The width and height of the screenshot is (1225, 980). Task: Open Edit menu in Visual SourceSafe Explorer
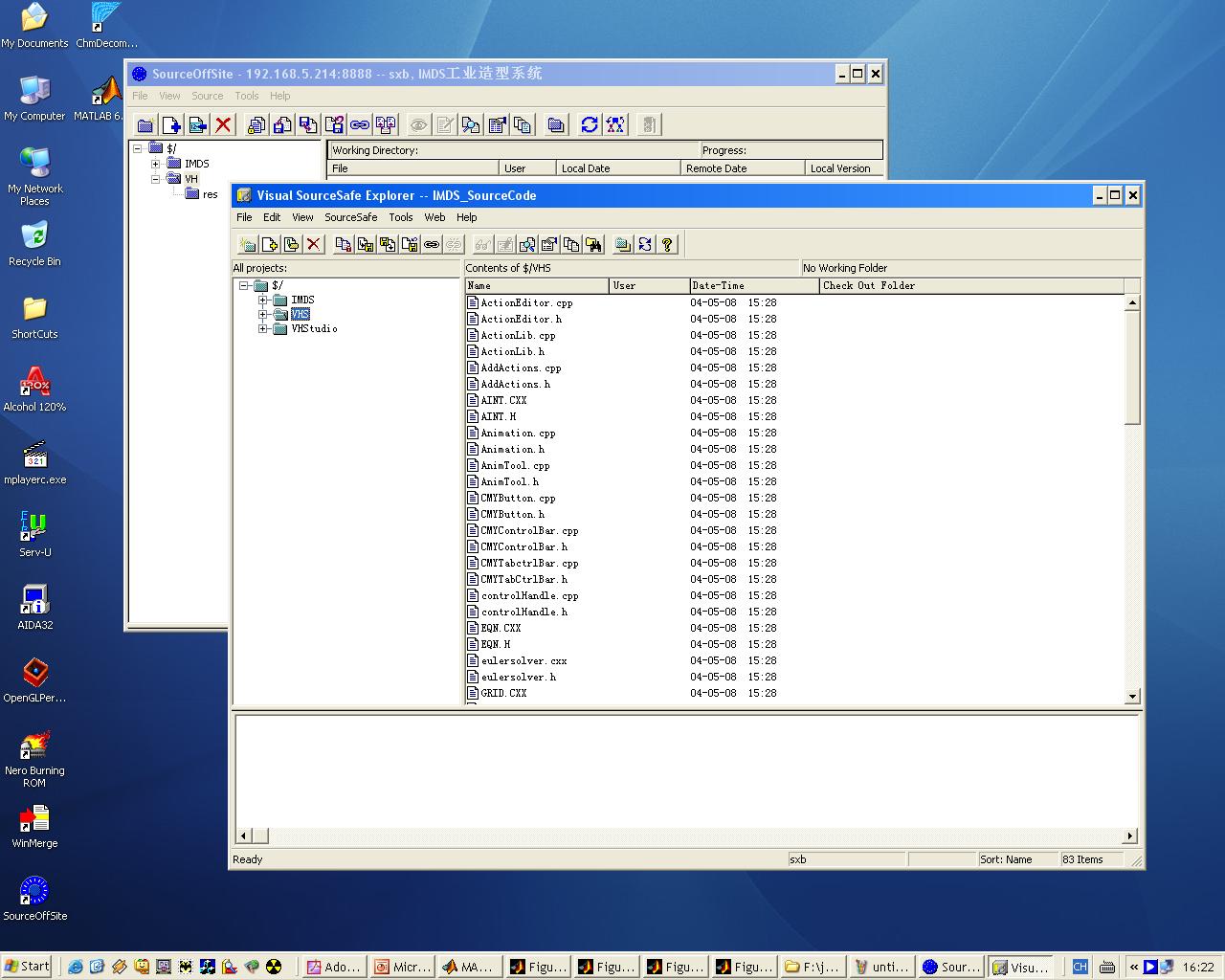[x=272, y=217]
